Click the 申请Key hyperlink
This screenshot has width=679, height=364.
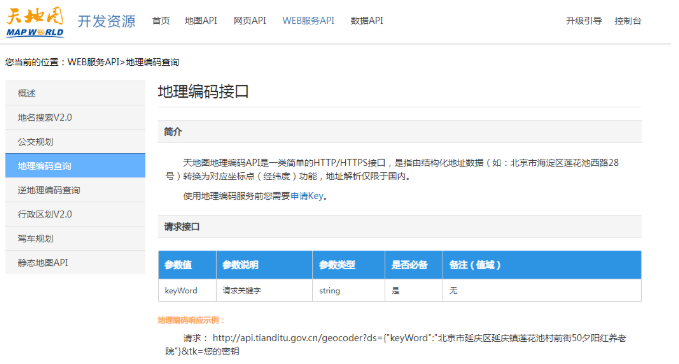(307, 196)
